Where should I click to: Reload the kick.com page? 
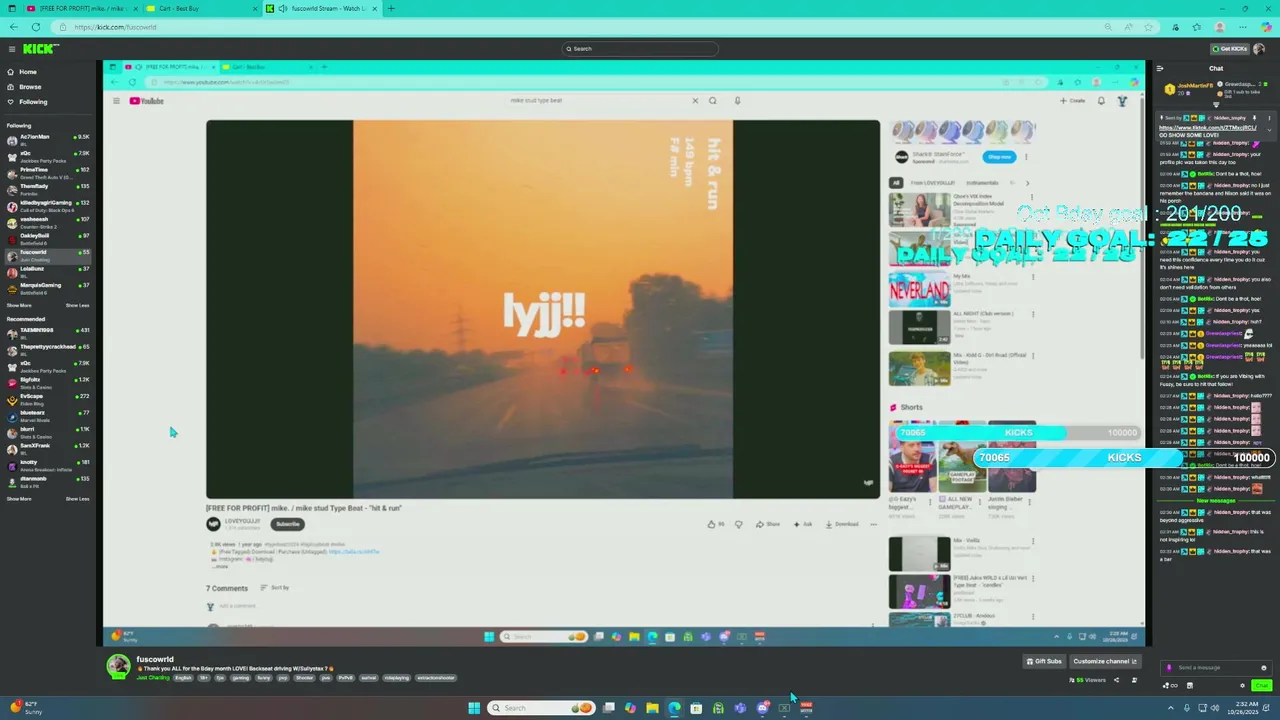(35, 27)
